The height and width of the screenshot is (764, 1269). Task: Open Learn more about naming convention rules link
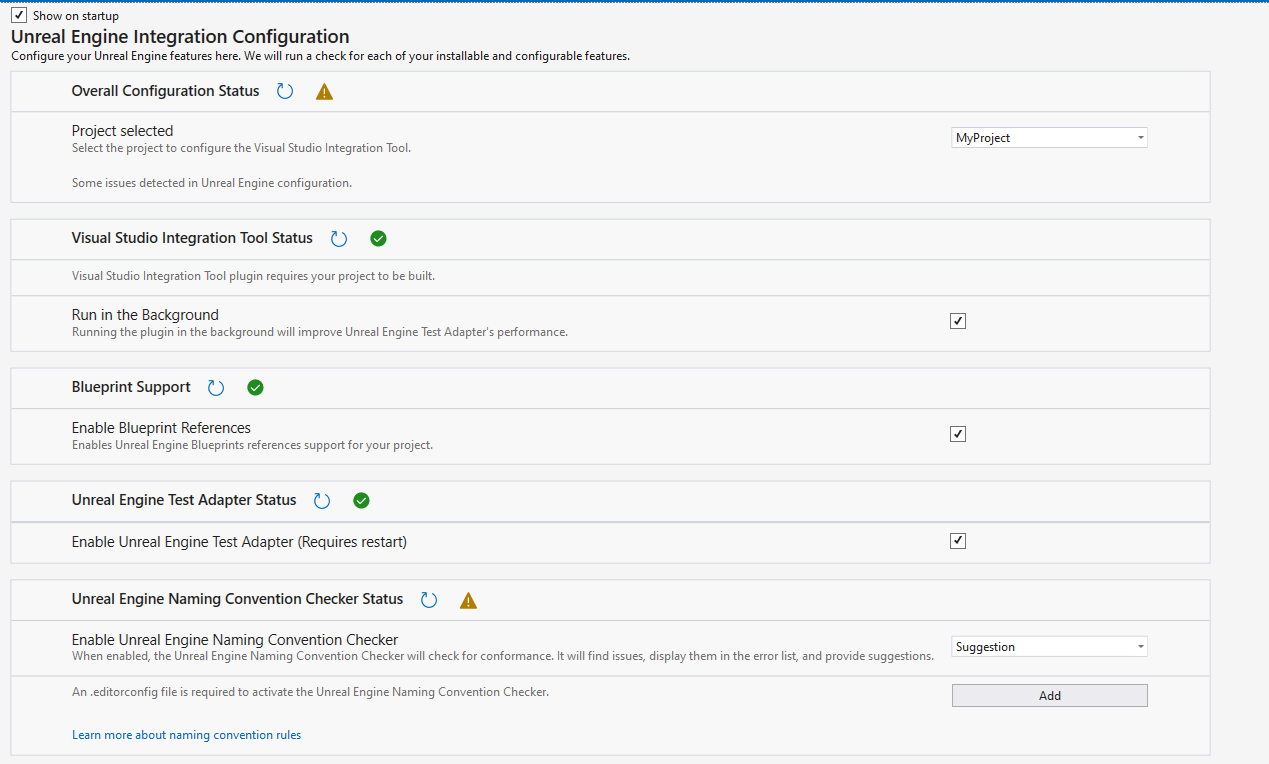[186, 735]
